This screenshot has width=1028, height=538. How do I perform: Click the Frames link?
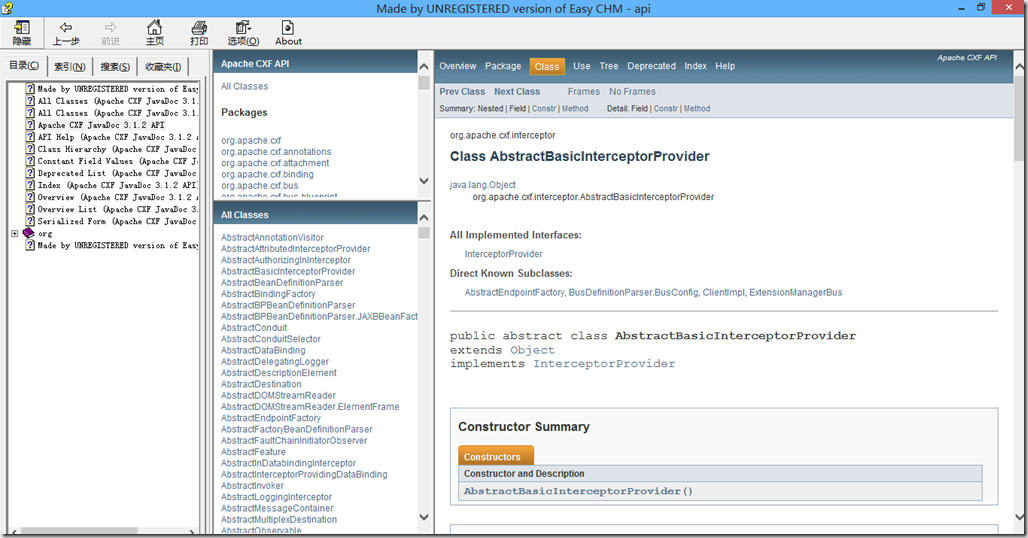pos(583,92)
